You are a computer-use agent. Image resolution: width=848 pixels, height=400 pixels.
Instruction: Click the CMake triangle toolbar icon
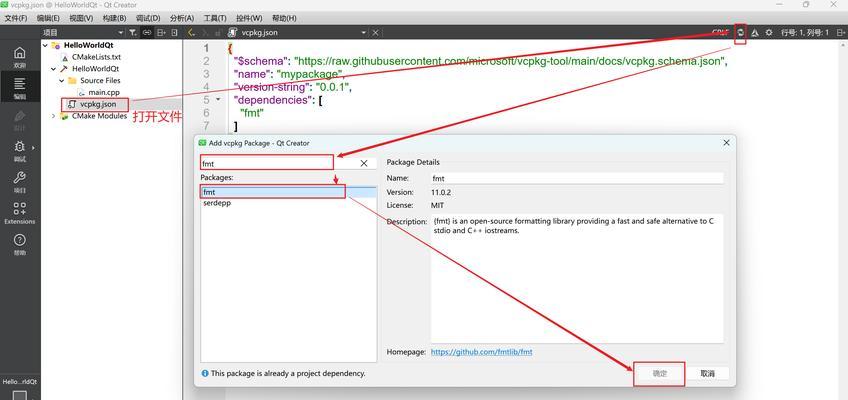click(754, 32)
